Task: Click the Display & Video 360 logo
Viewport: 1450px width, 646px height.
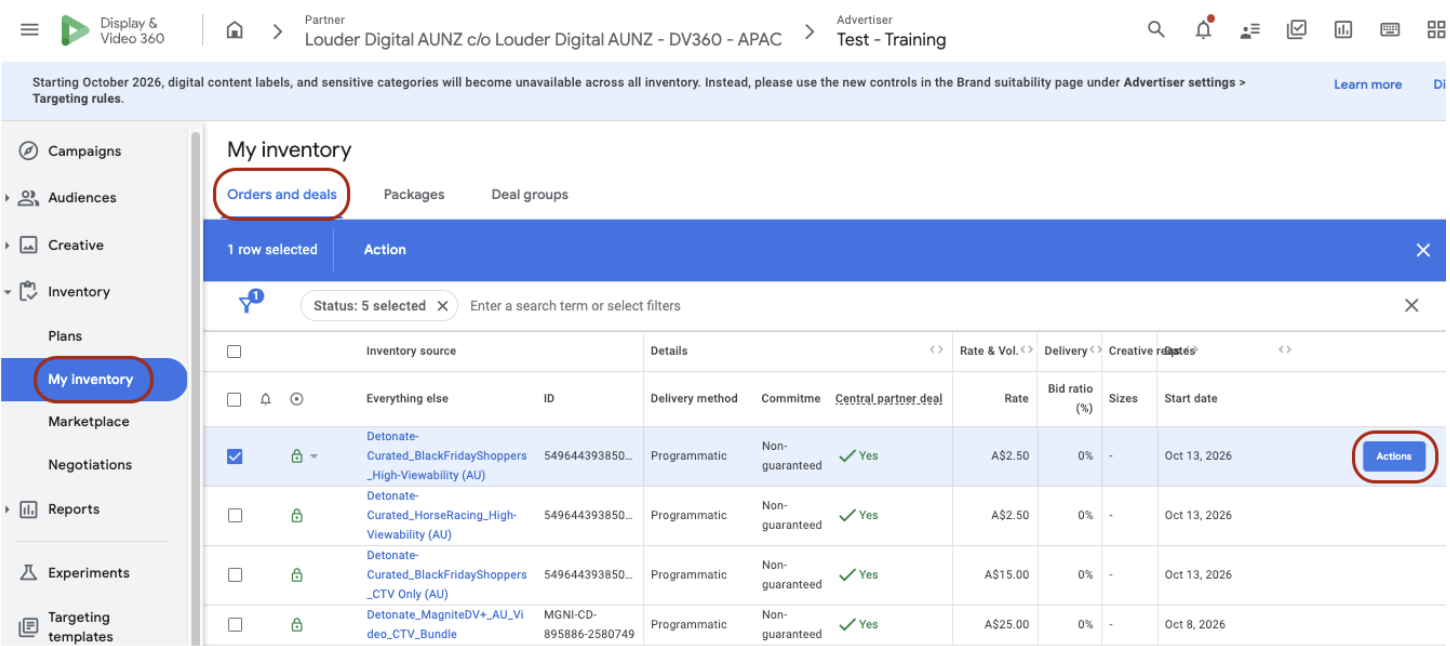Action: pyautogui.click(x=112, y=31)
